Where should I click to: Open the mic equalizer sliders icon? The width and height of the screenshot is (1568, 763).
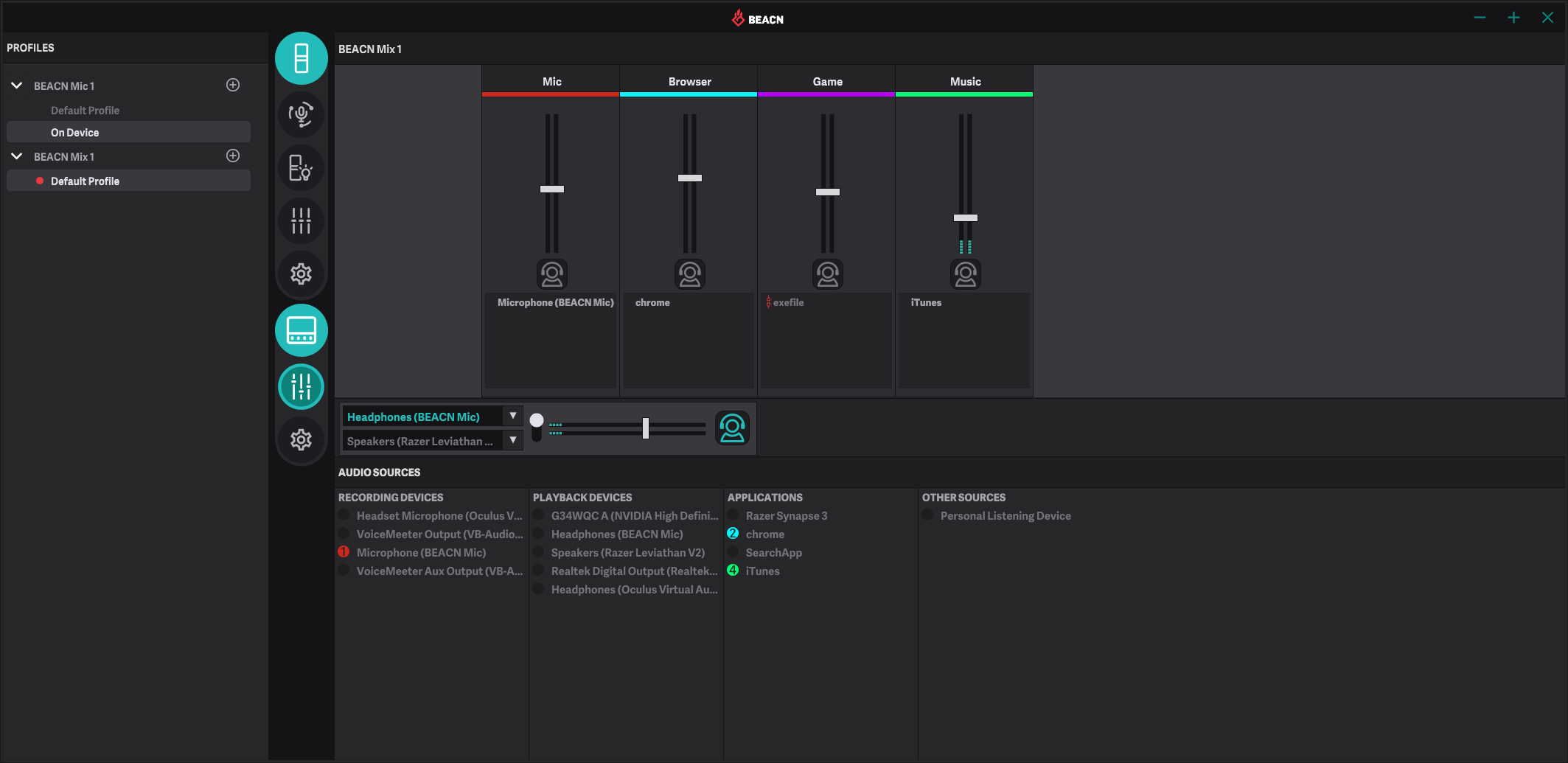(x=301, y=220)
